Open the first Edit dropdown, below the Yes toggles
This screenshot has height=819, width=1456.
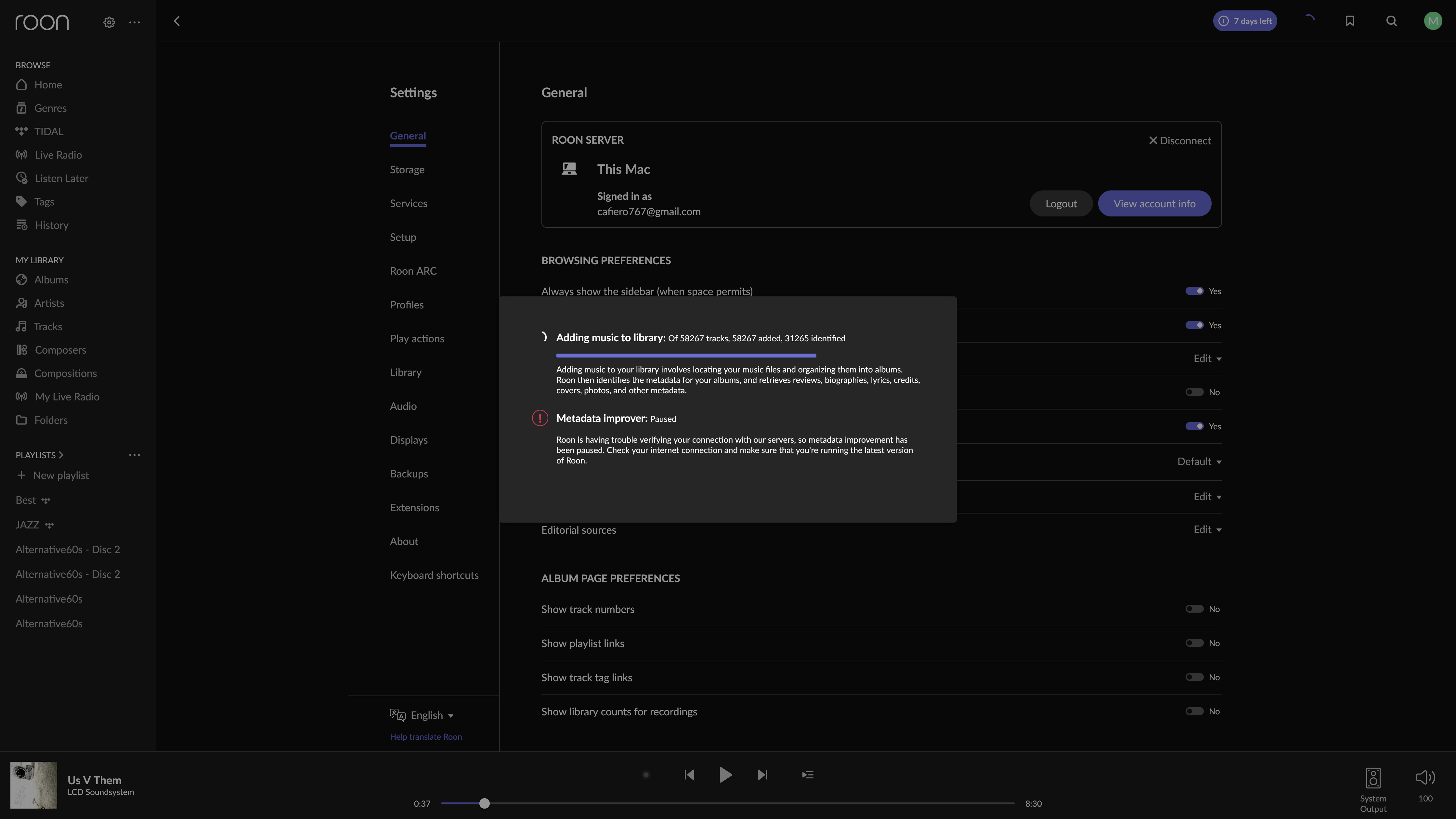1207,358
